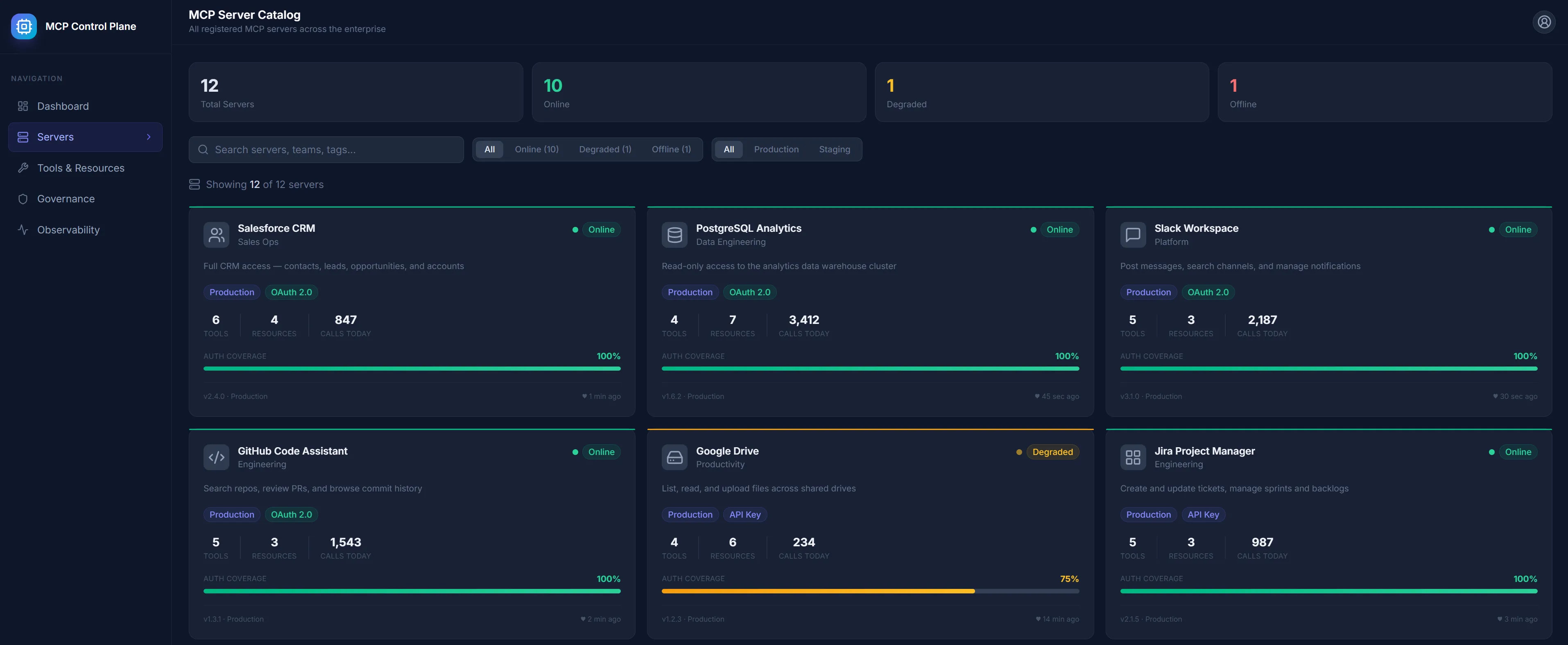Click heartbeat icon on Jira Project Manager card
This screenshot has height=645, width=1568.
click(1500, 619)
